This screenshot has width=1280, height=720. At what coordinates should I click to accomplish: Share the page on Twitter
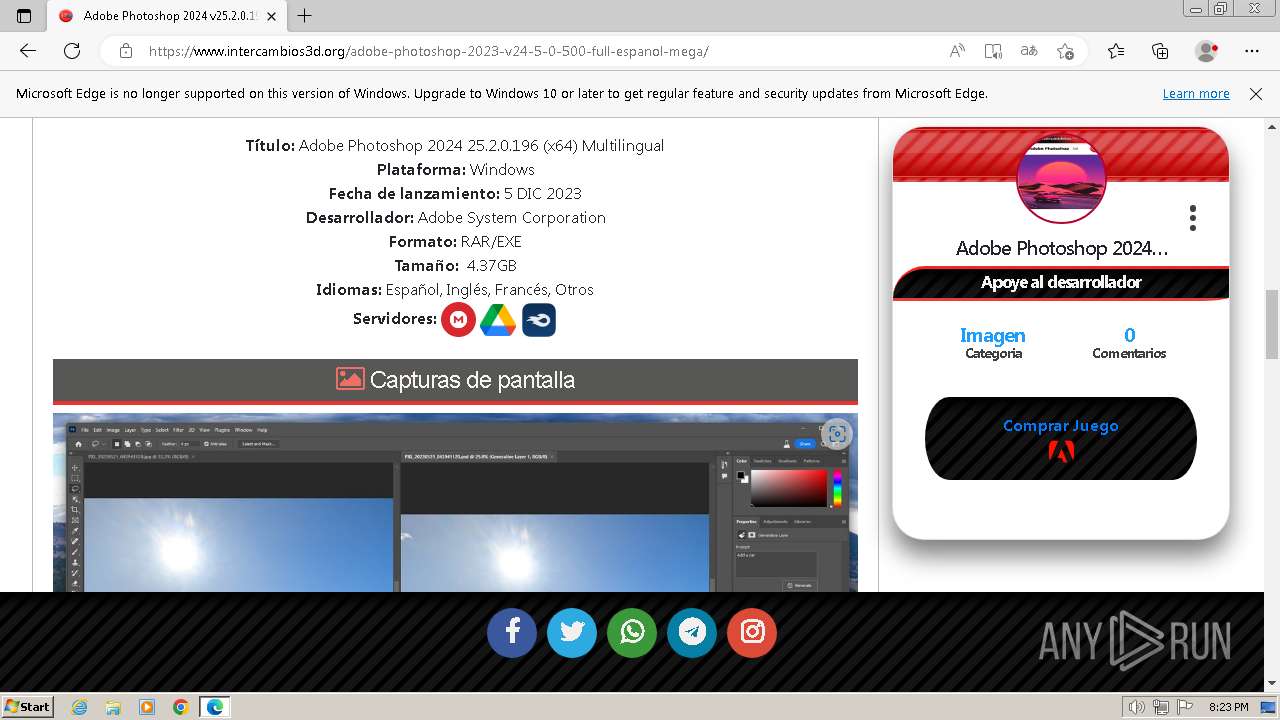(572, 632)
